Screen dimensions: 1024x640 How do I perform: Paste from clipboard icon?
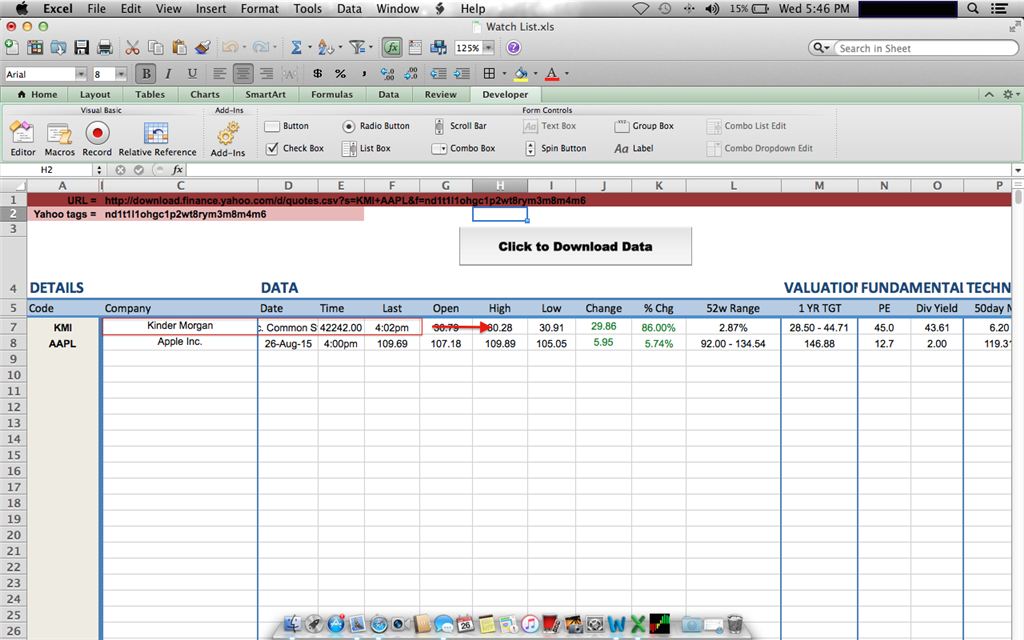pyautogui.click(x=179, y=47)
